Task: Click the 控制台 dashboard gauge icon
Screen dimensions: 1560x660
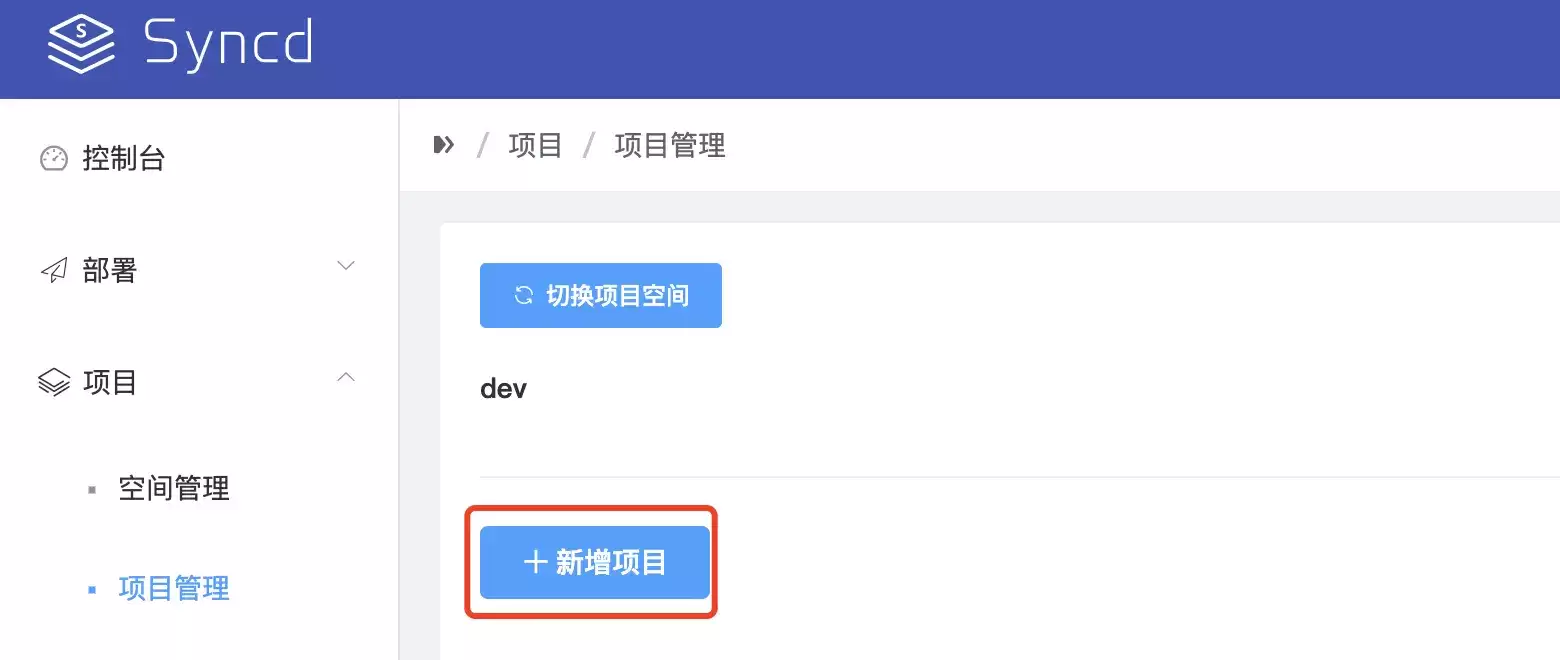Action: [x=53, y=158]
